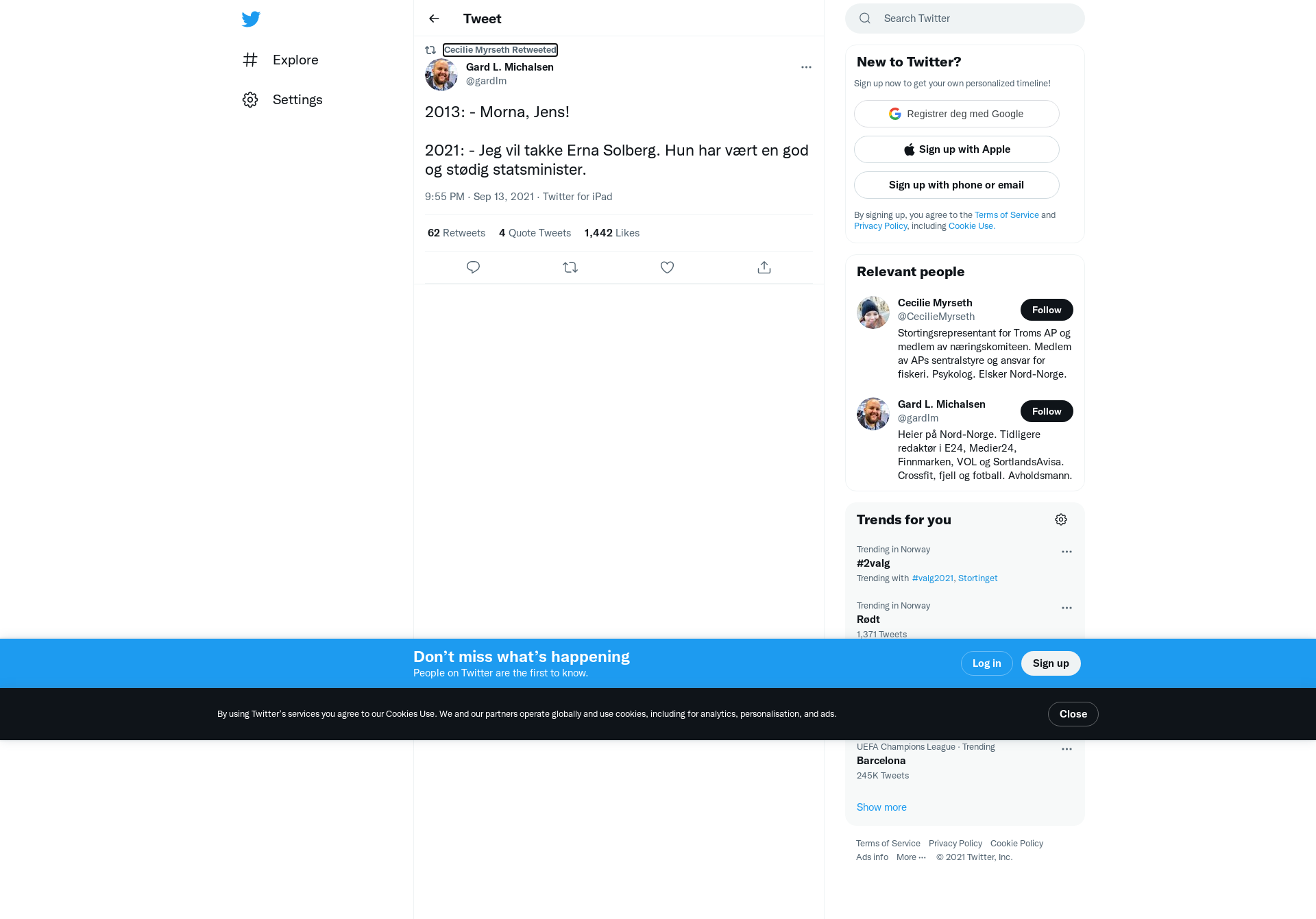Share the tweet via the share icon
Viewport: 1316px width, 919px height.
(764, 267)
